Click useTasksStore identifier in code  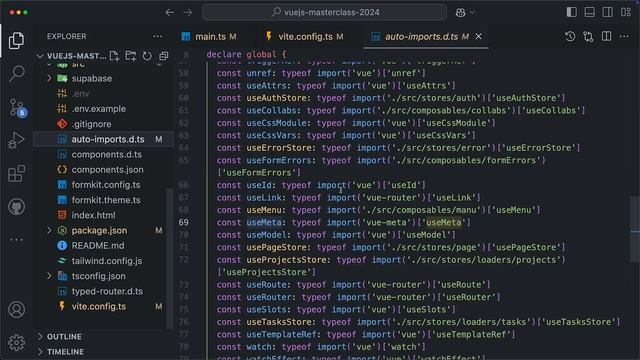(x=278, y=322)
